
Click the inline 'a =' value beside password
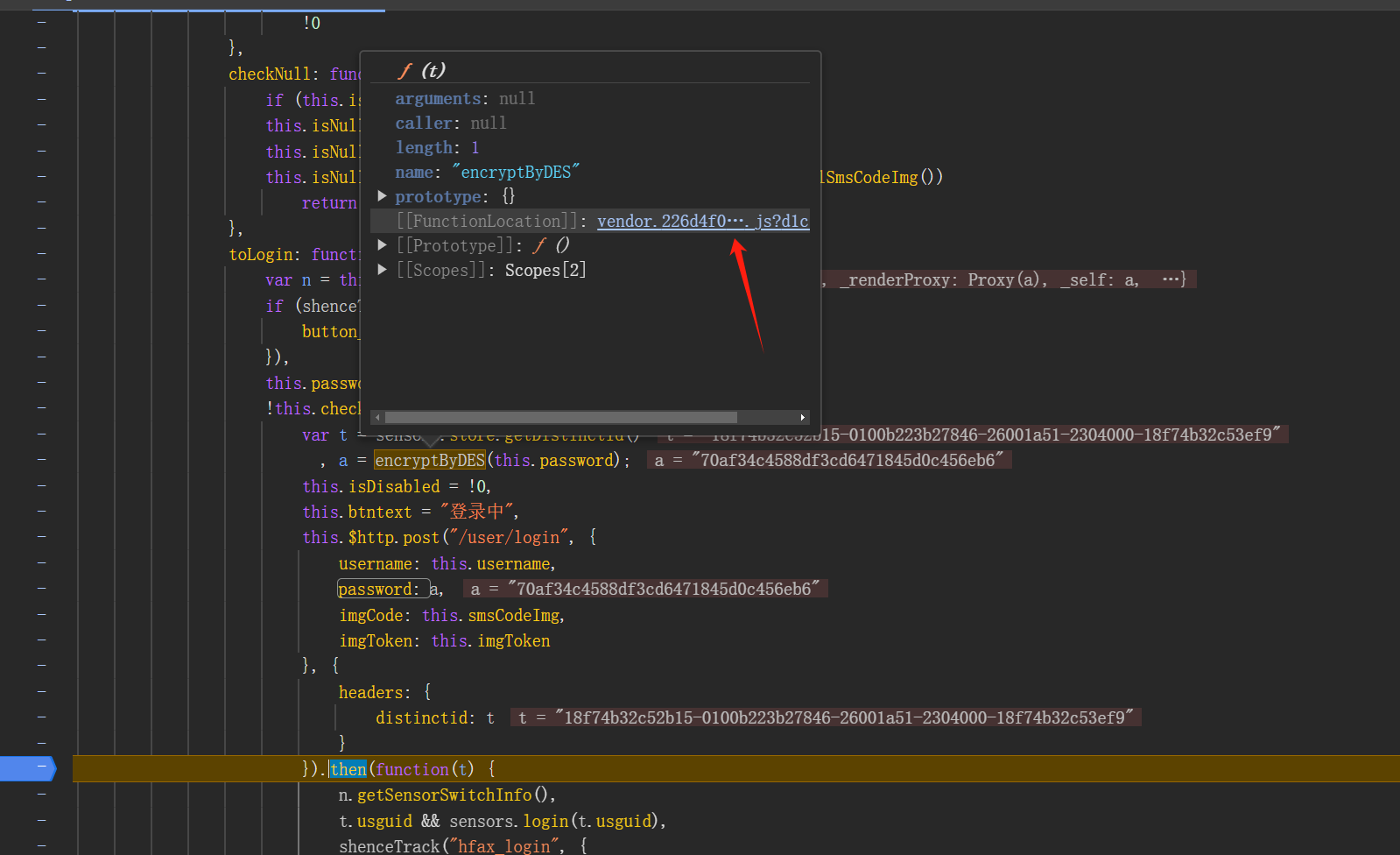click(x=645, y=589)
